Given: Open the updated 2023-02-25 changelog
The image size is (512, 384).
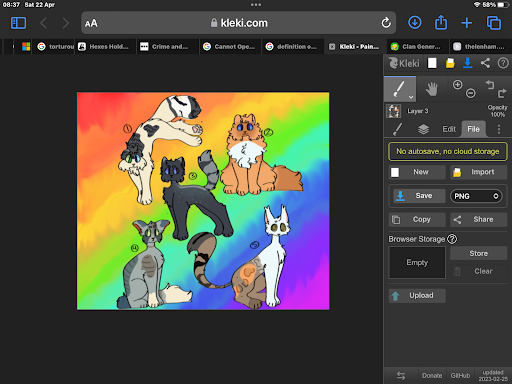Looking at the screenshot, I should click(493, 376).
